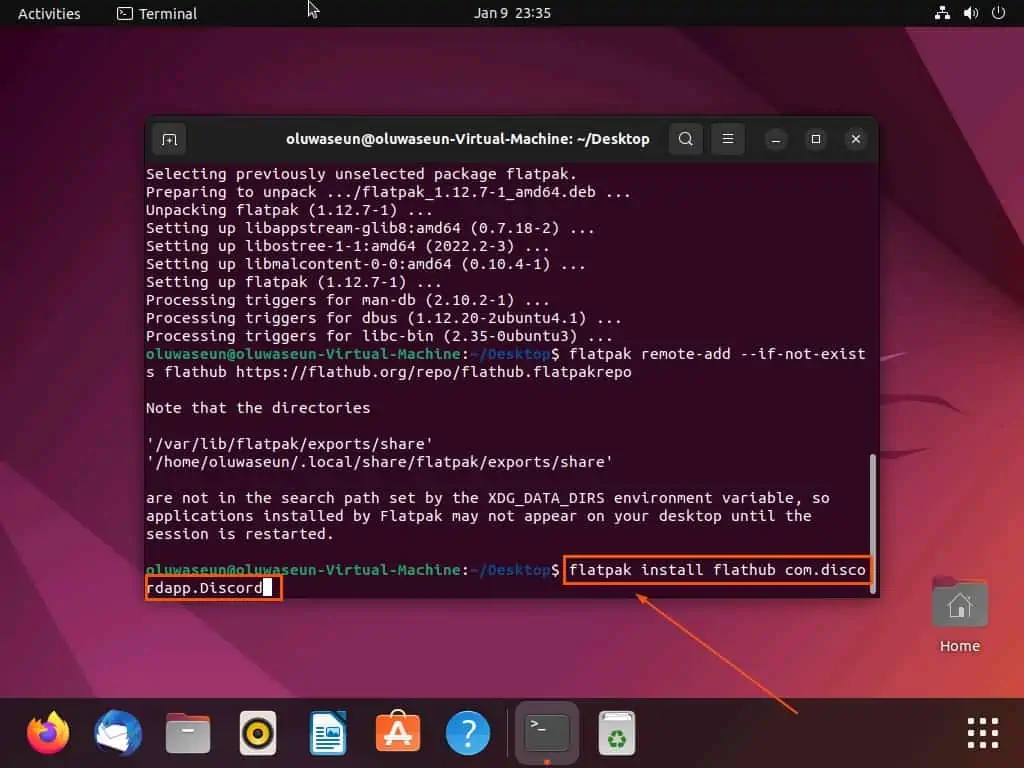Click 'Setting up flatpak (1.12.7-1) ...' line
1024x768 pixels.
click(x=294, y=282)
